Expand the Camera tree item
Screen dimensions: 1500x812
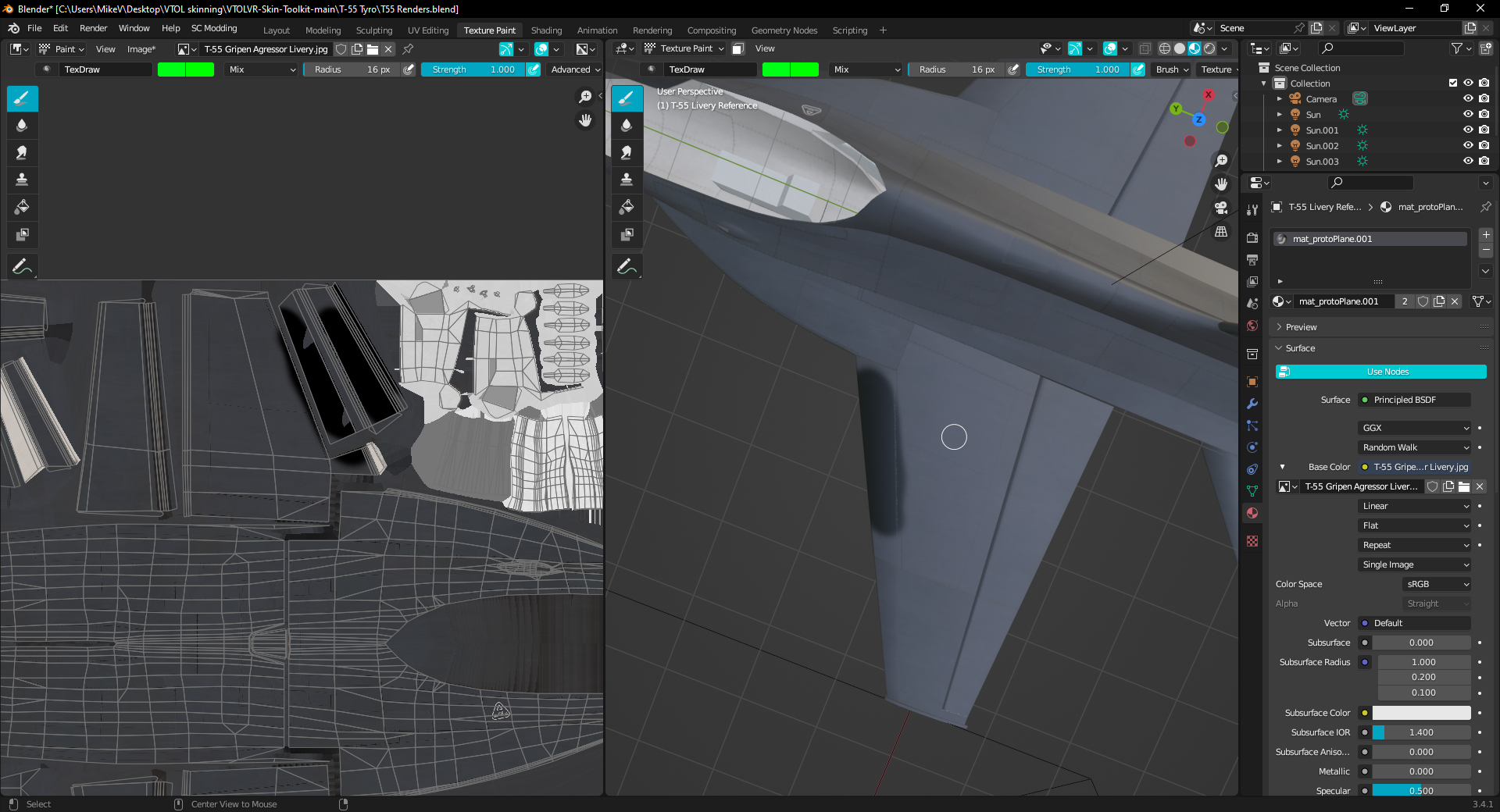(x=1280, y=99)
